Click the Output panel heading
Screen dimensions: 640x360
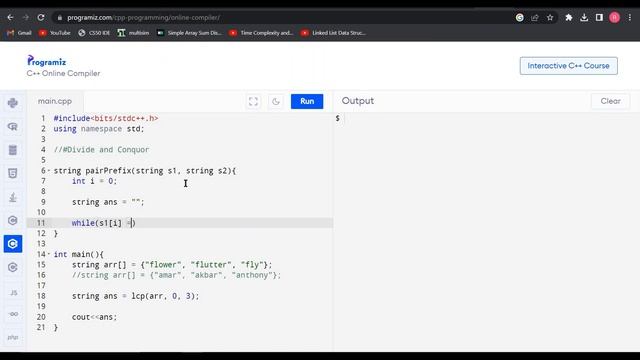pyautogui.click(x=358, y=101)
